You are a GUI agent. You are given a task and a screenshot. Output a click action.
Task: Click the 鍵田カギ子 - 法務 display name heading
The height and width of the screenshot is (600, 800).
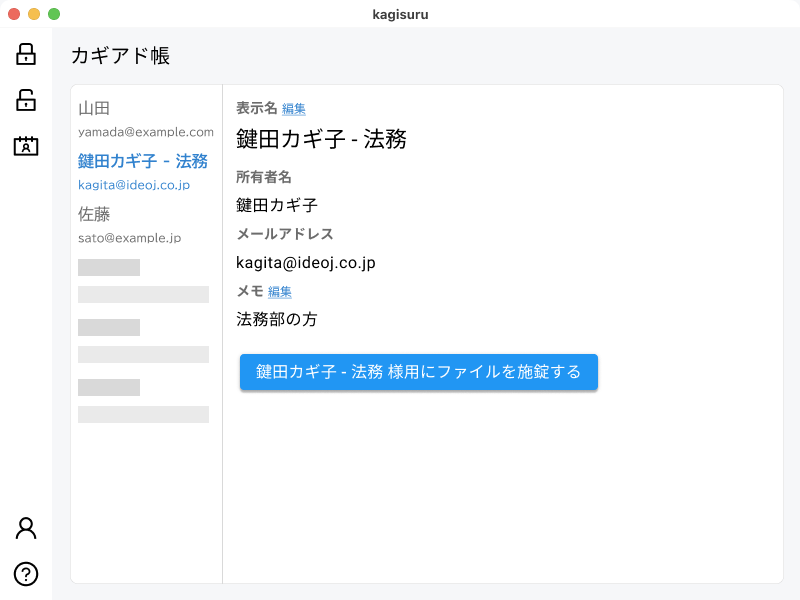click(321, 139)
